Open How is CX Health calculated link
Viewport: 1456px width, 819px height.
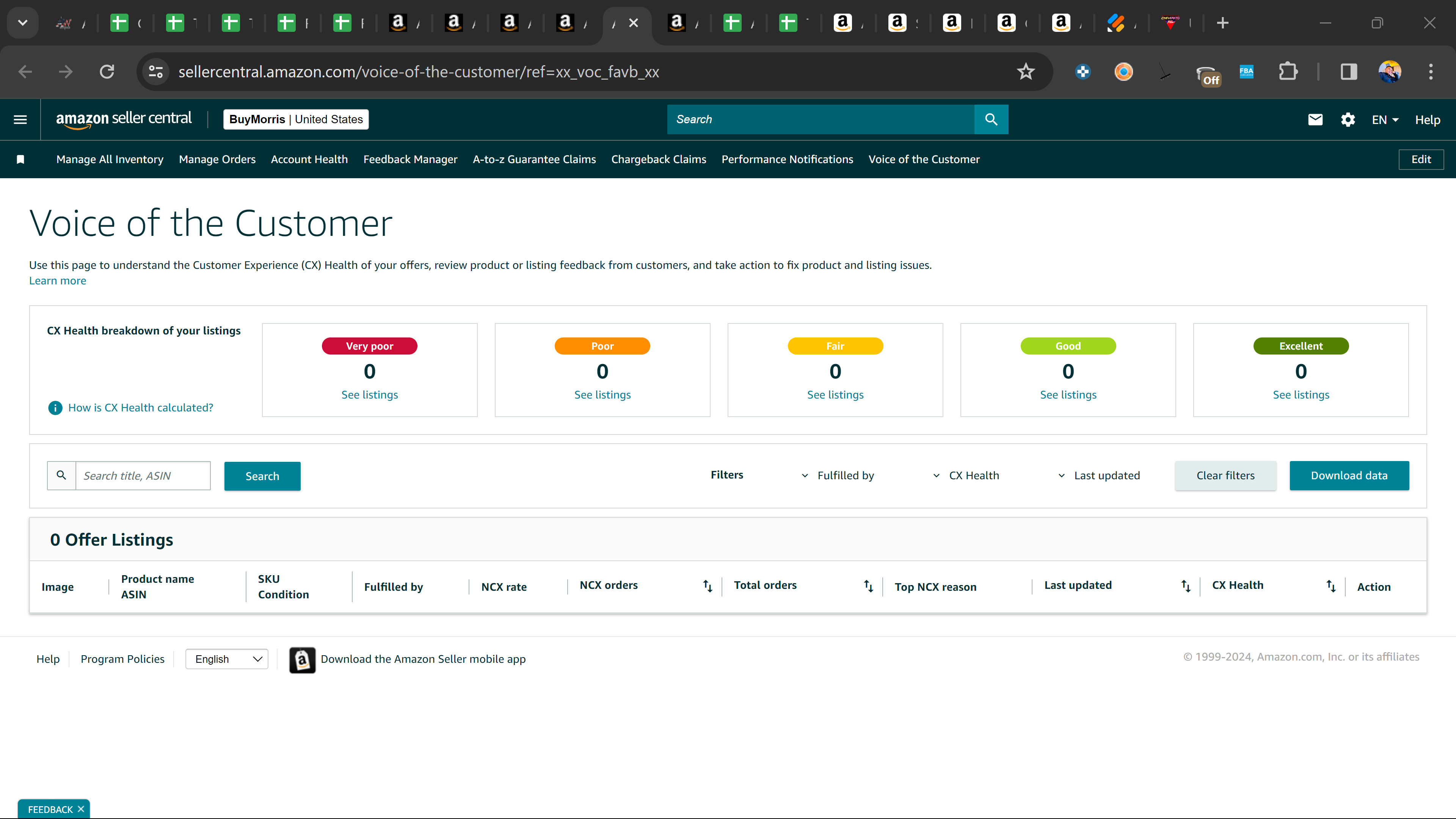click(141, 408)
